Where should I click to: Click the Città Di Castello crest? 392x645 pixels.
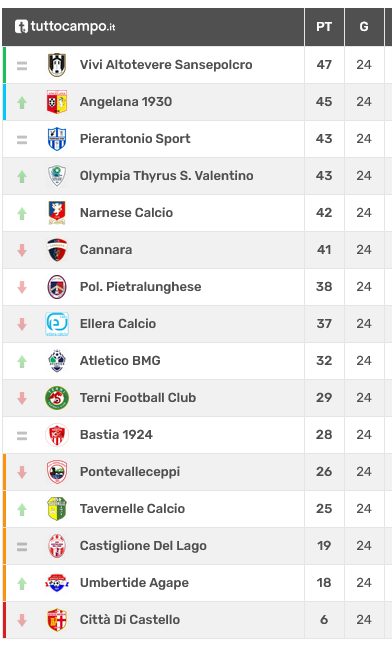57,620
